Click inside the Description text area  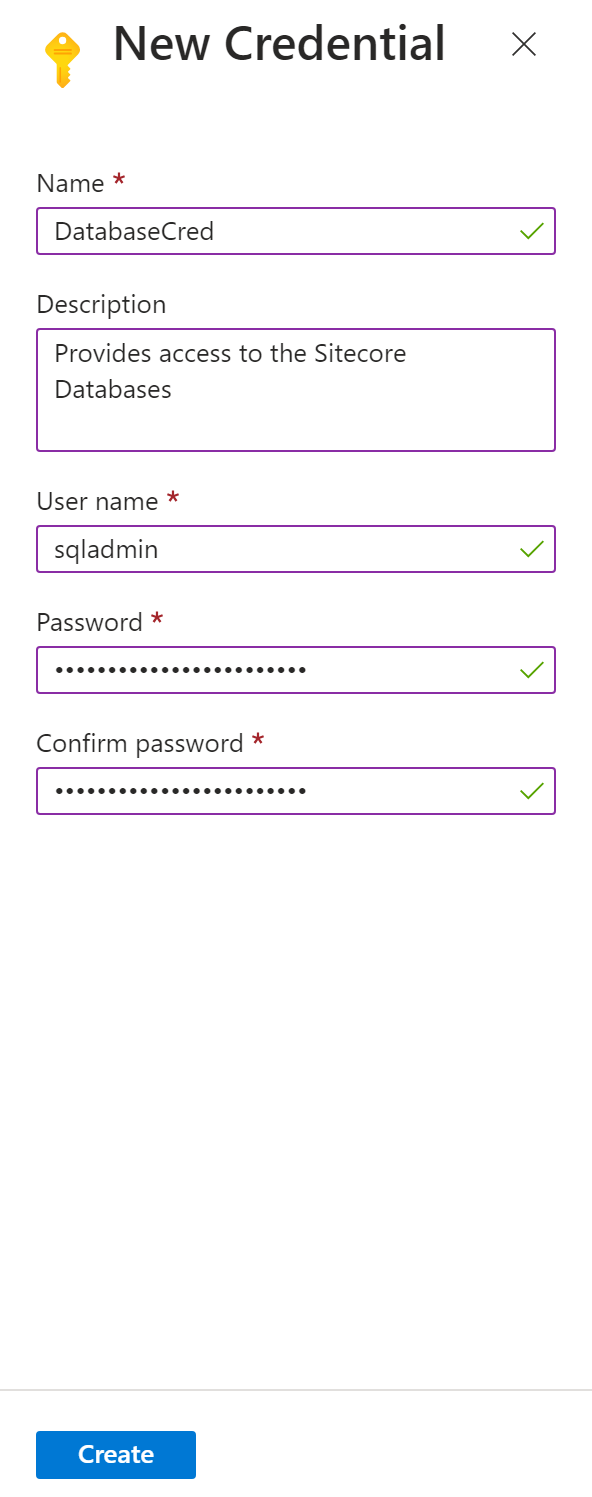[296, 390]
